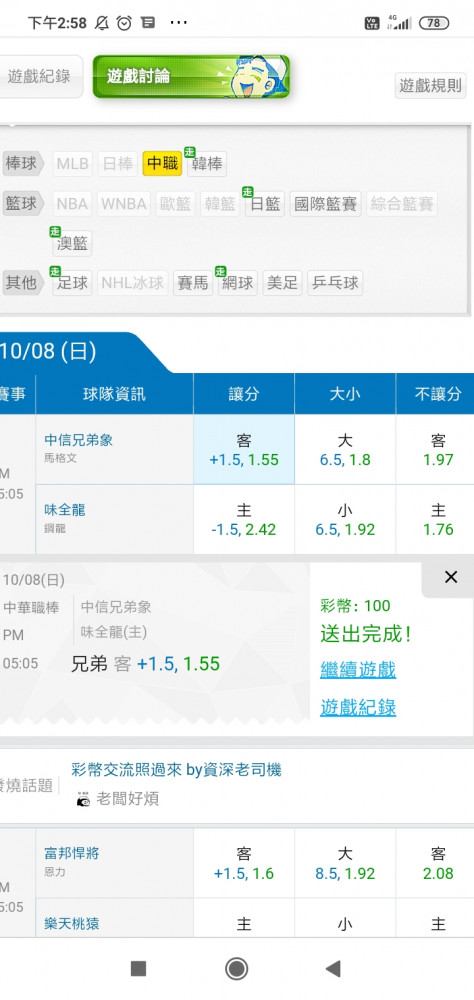Tap the mascot on 遊戲討論 banner

tap(252, 76)
